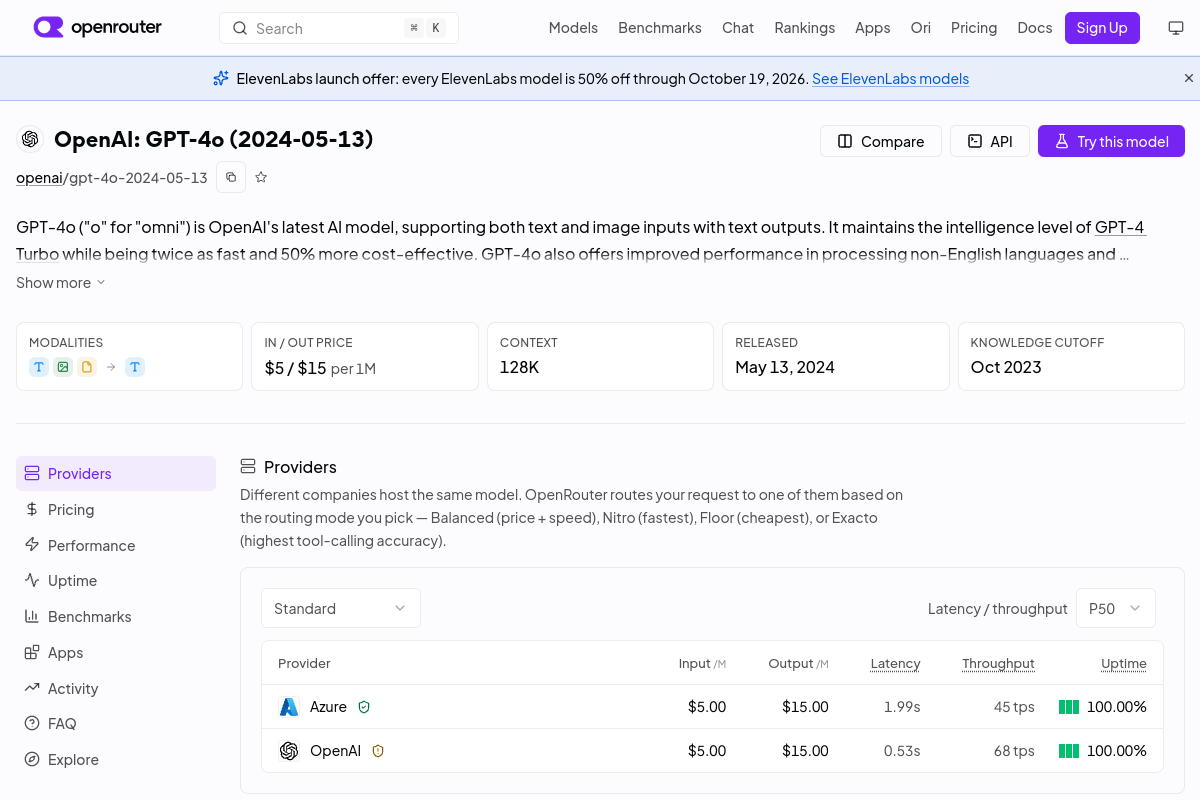Select Pricing in the sidebar
1200x800 pixels.
[116, 510]
